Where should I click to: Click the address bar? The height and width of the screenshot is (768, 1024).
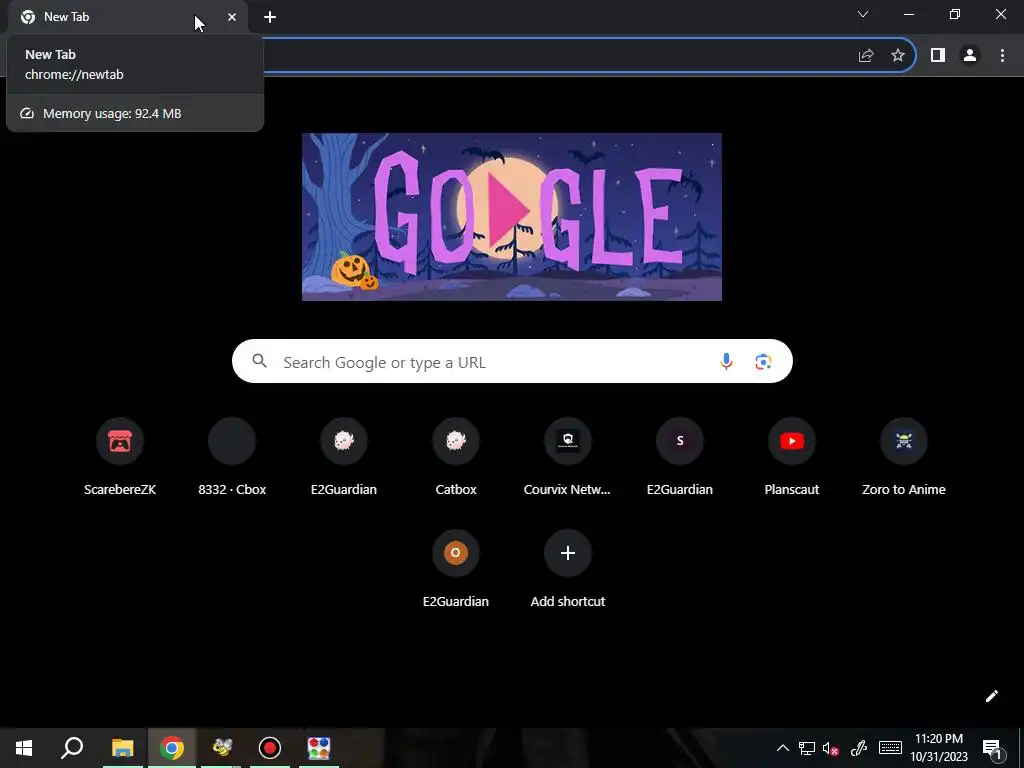[x=555, y=56]
